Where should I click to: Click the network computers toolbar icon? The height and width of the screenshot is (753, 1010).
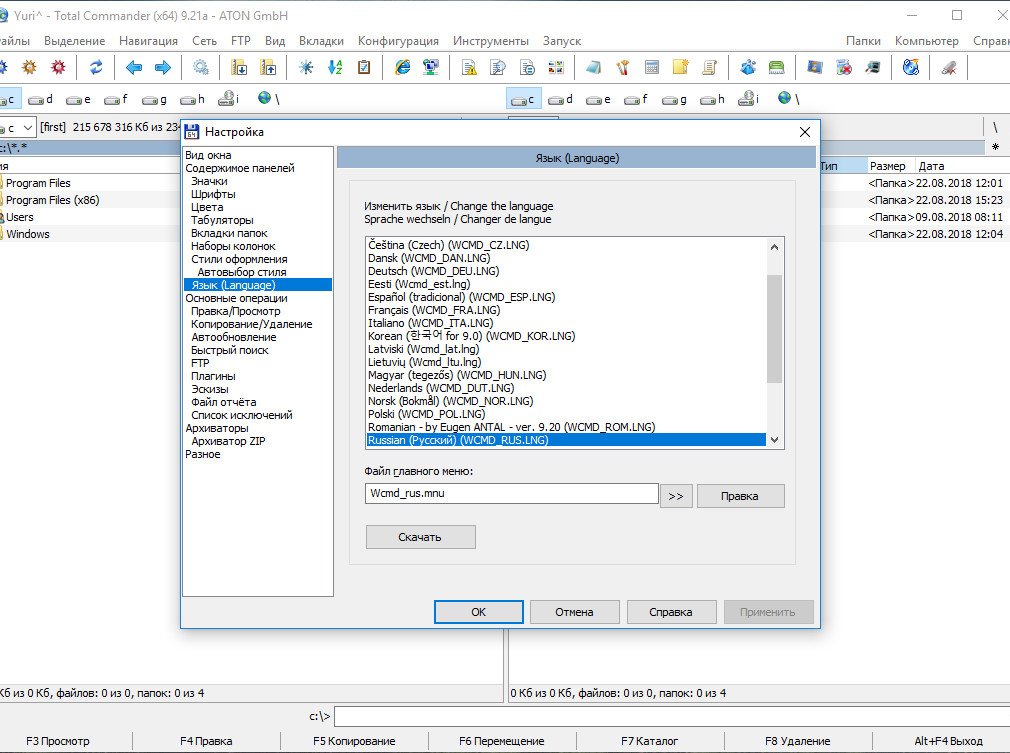click(431, 67)
